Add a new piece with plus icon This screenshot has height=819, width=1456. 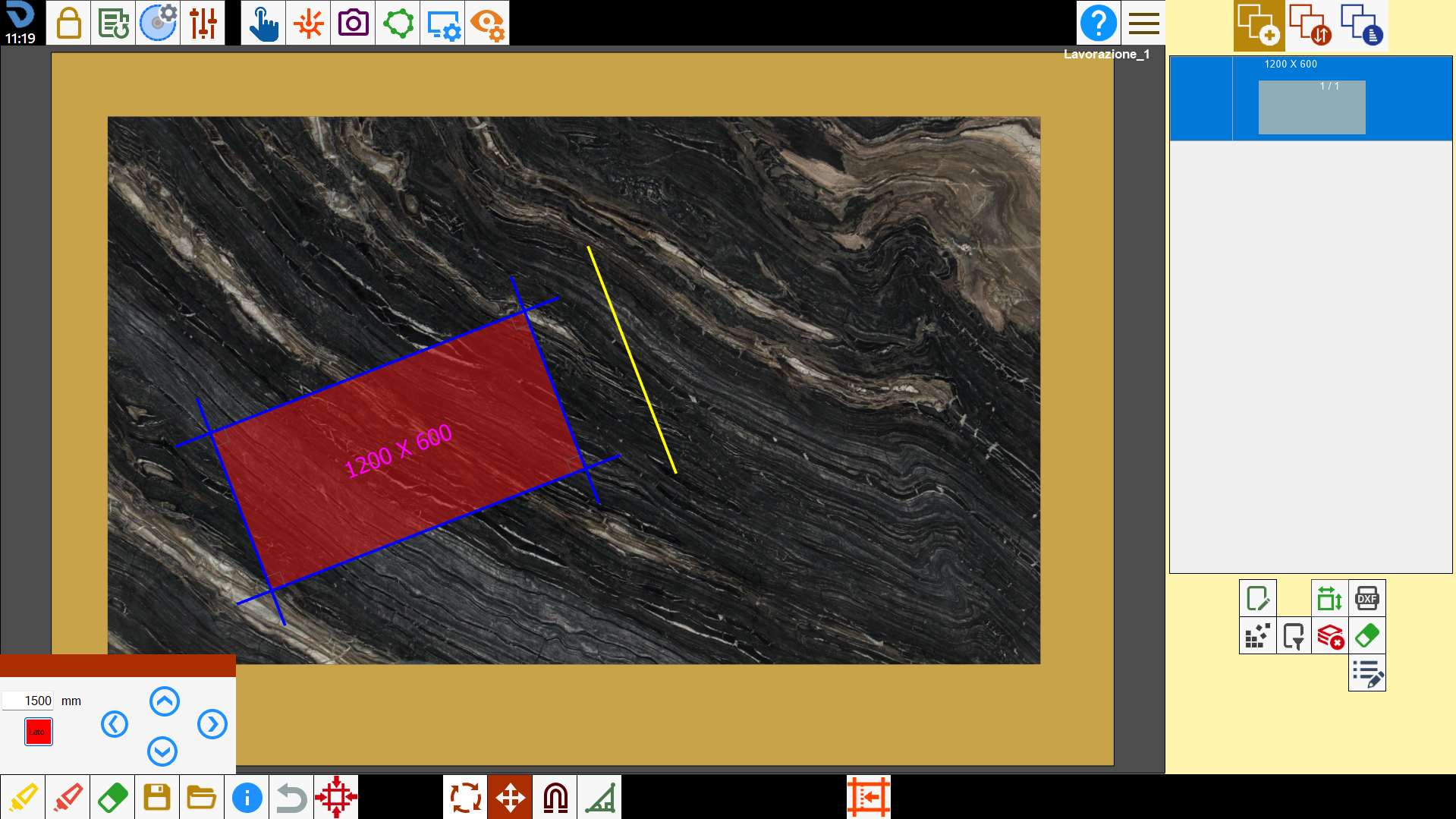(1259, 26)
